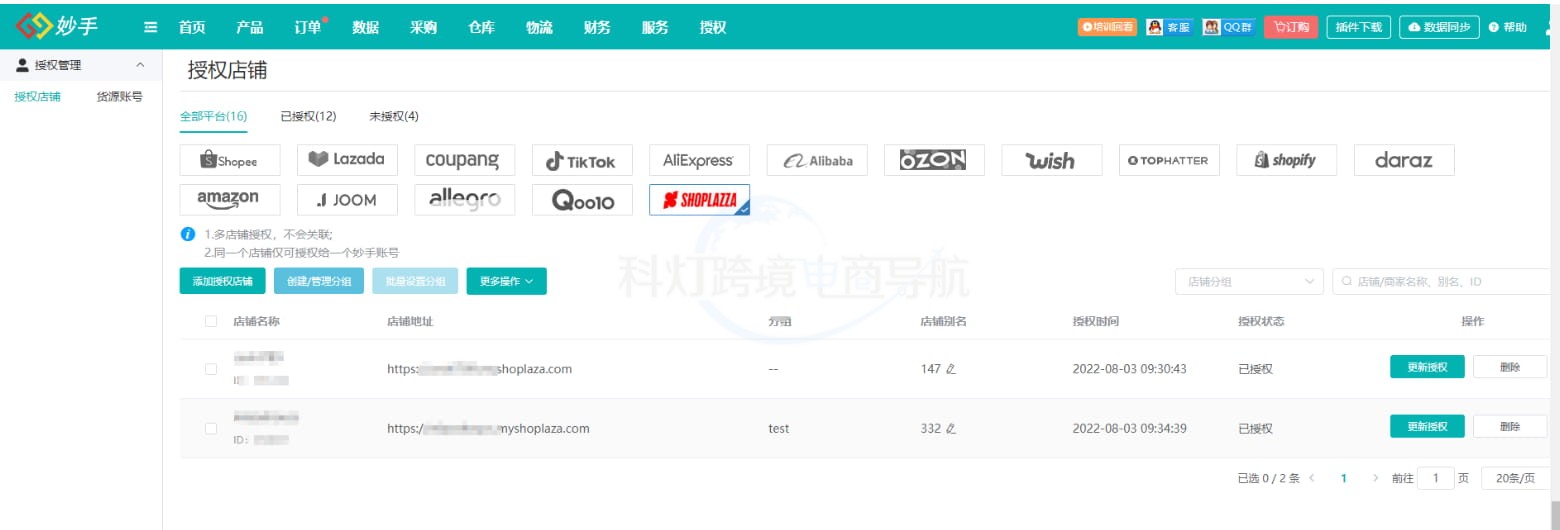The height and width of the screenshot is (530, 1560).
Task: Open 客服 customer service
Action: [x=1168, y=28]
